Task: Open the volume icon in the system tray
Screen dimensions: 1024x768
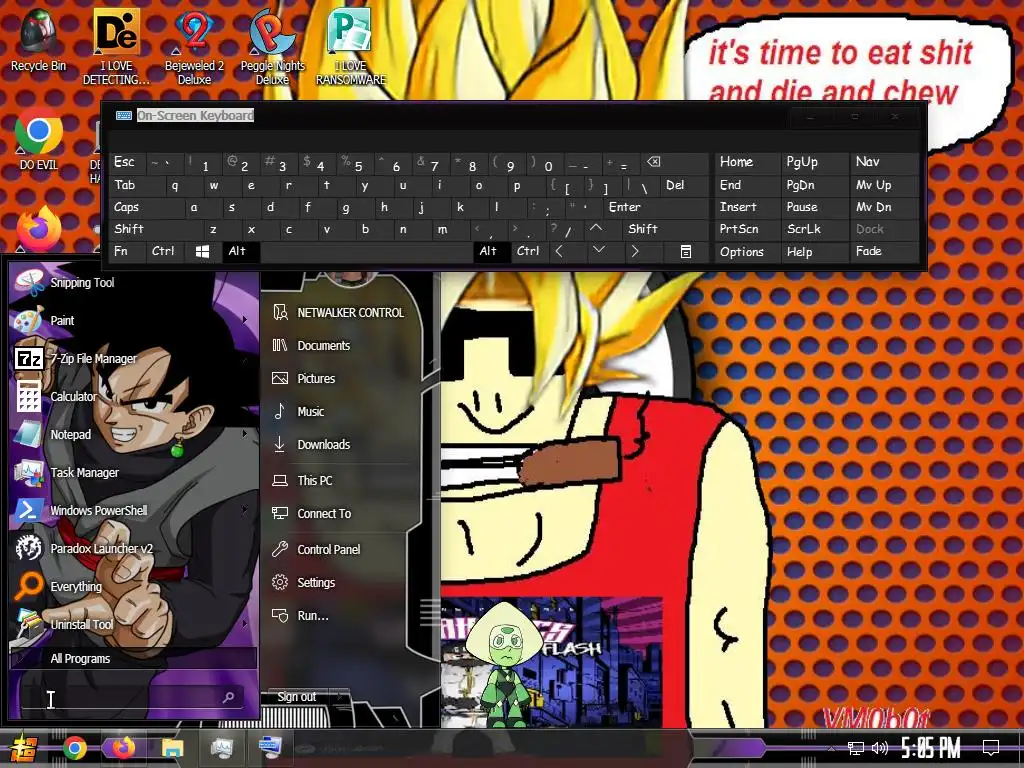Action: [x=880, y=748]
